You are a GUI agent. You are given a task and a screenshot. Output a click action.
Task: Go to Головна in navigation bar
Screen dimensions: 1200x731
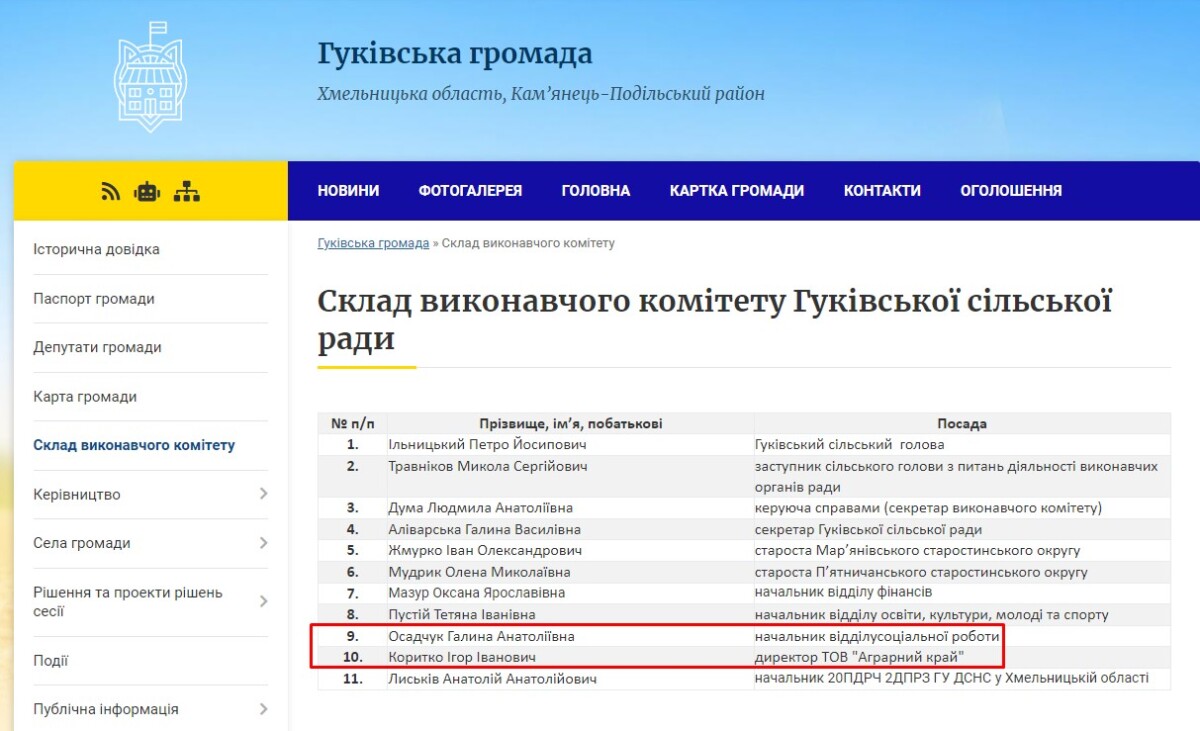pyautogui.click(x=595, y=191)
